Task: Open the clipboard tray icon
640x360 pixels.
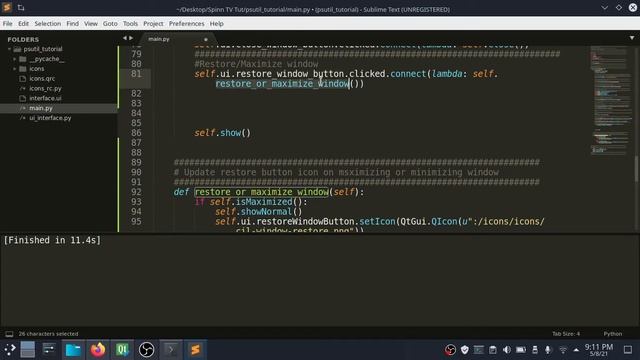Action: (493, 350)
